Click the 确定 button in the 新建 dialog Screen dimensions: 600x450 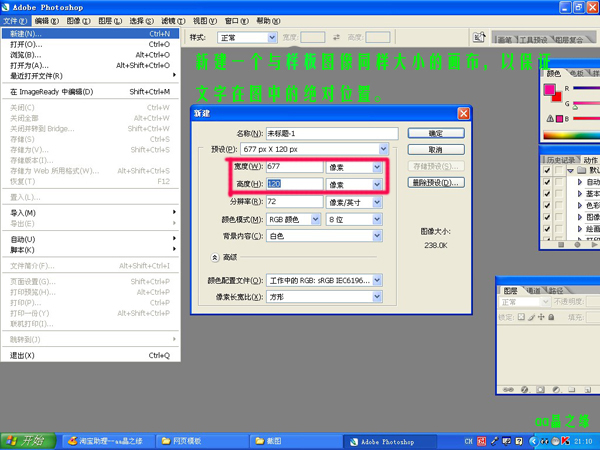click(436, 133)
